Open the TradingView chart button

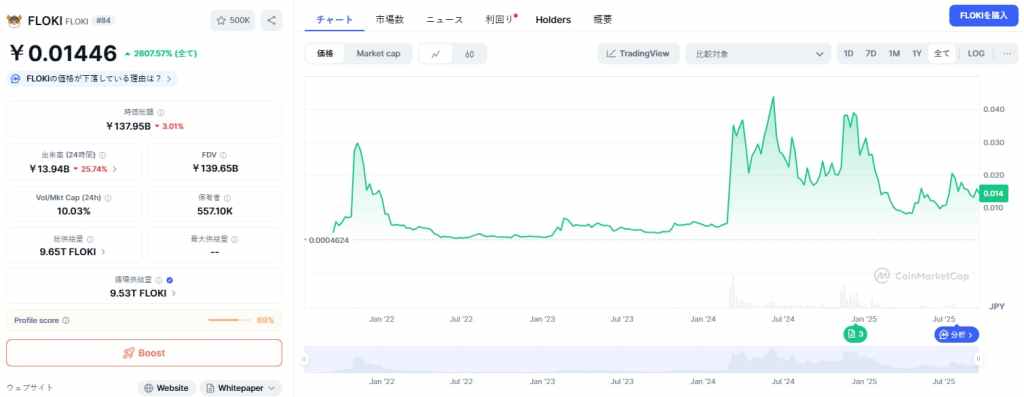[x=638, y=54]
